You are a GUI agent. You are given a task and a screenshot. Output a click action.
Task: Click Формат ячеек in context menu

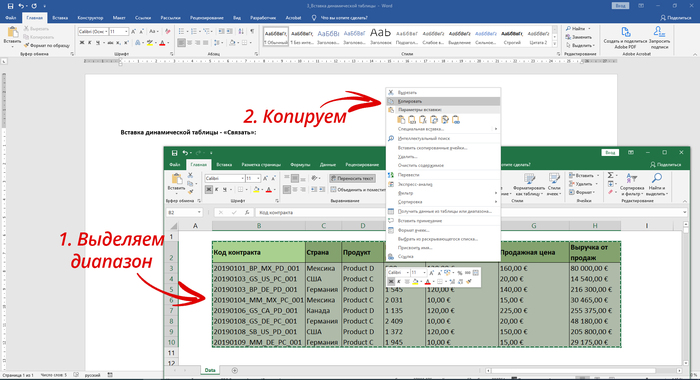tap(443, 230)
